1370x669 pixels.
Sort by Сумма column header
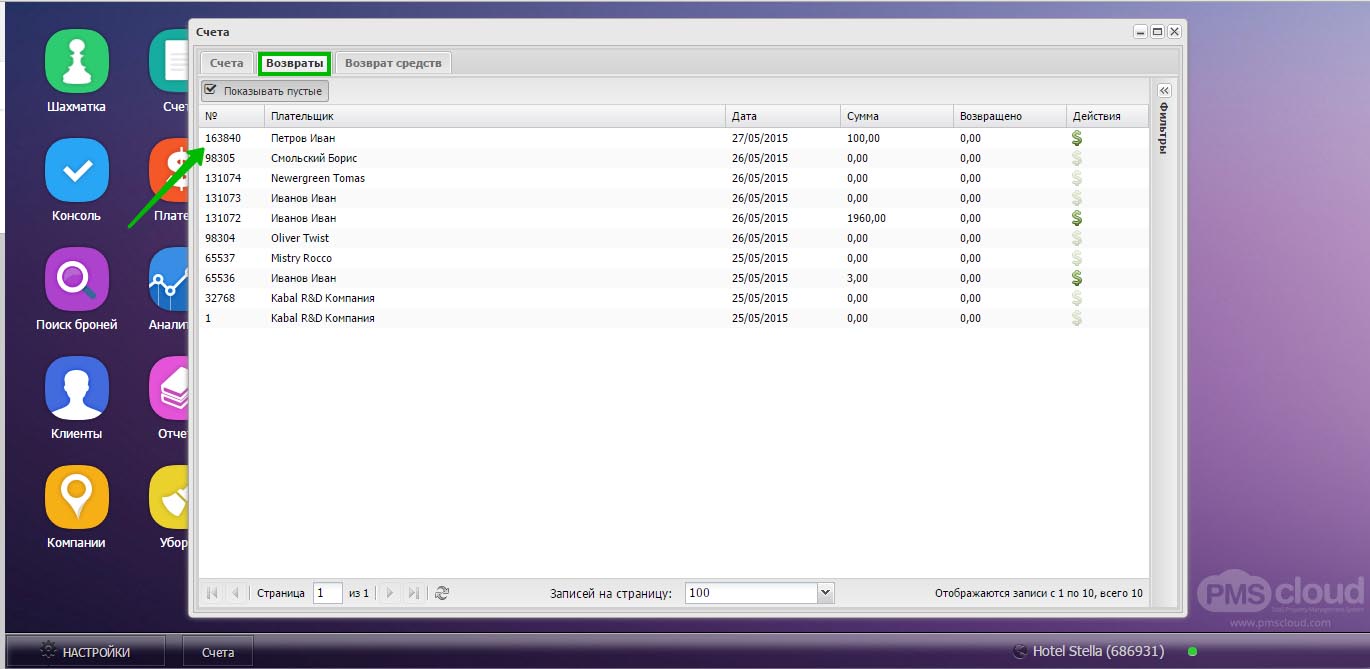click(897, 116)
